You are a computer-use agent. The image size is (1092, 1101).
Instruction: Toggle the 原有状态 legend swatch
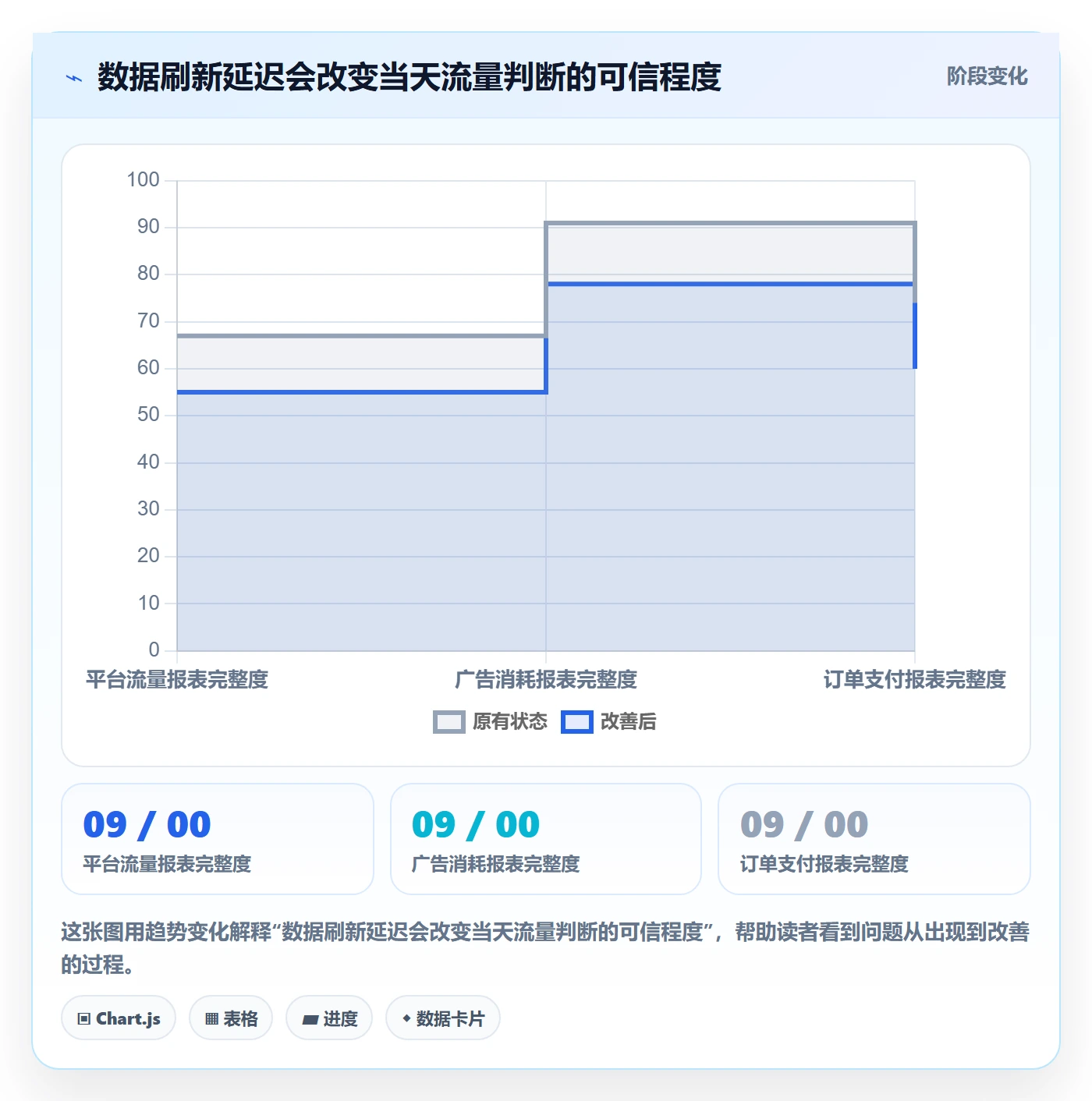coord(448,722)
